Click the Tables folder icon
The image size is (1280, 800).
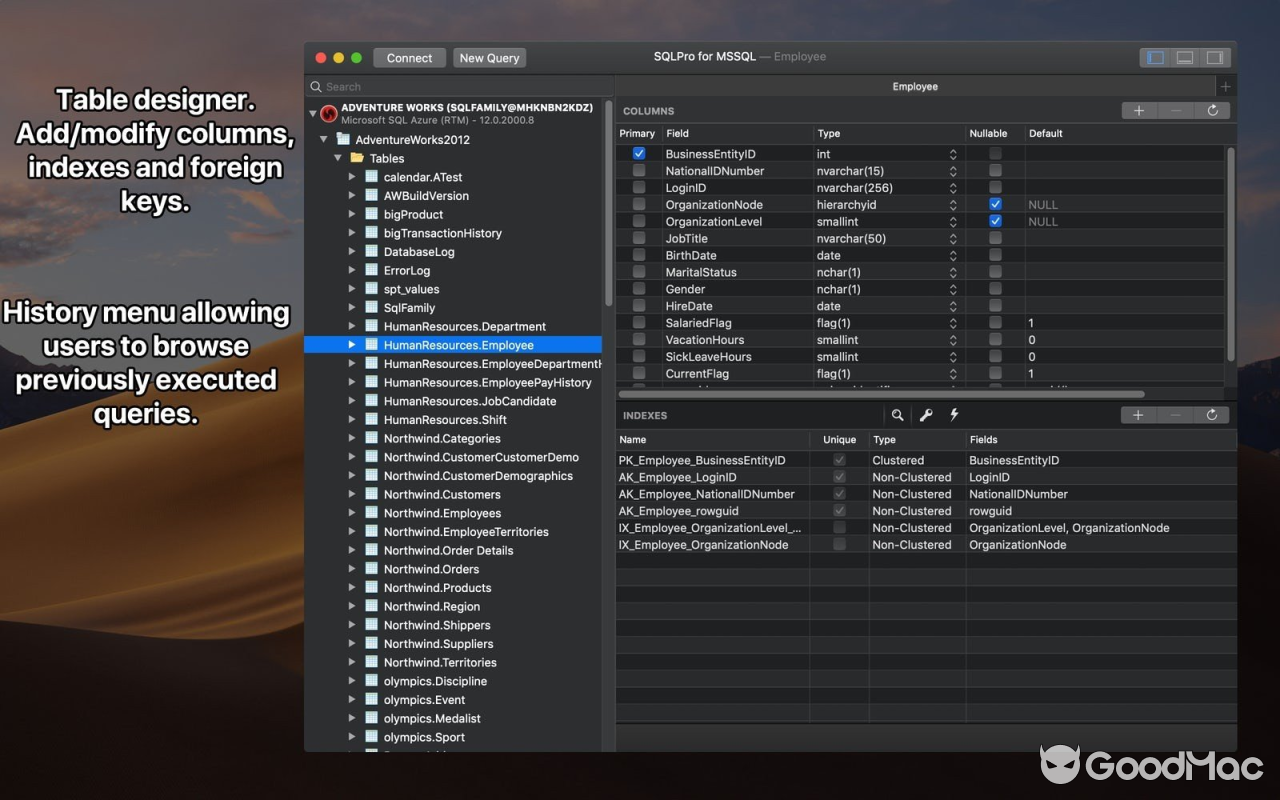pos(355,158)
